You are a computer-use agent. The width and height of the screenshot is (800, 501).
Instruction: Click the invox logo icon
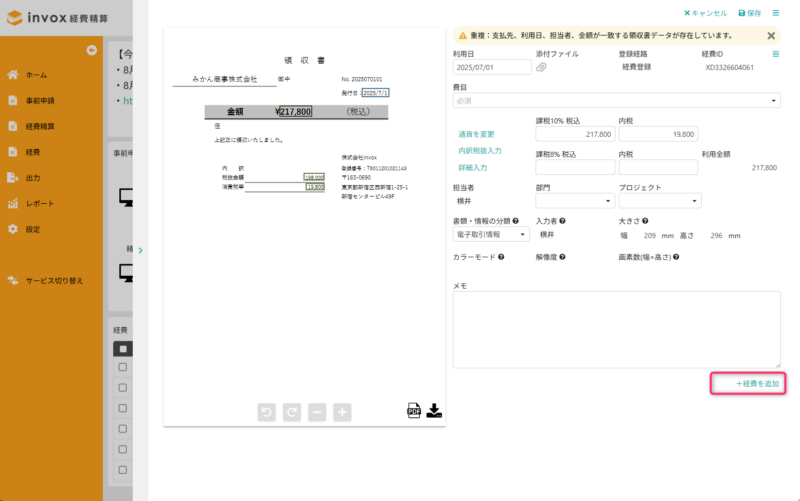click(x=14, y=18)
